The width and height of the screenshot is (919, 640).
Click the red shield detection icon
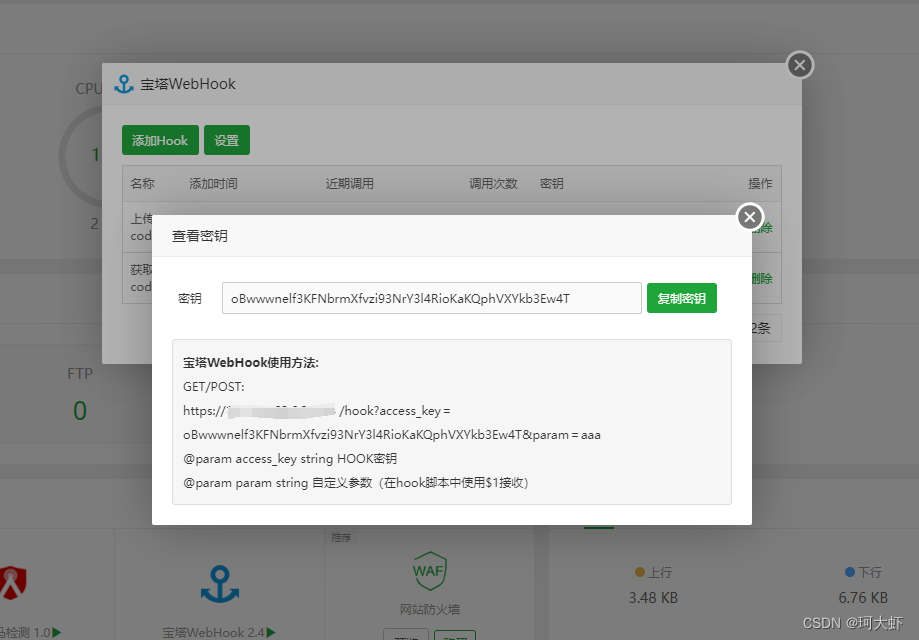(13, 583)
